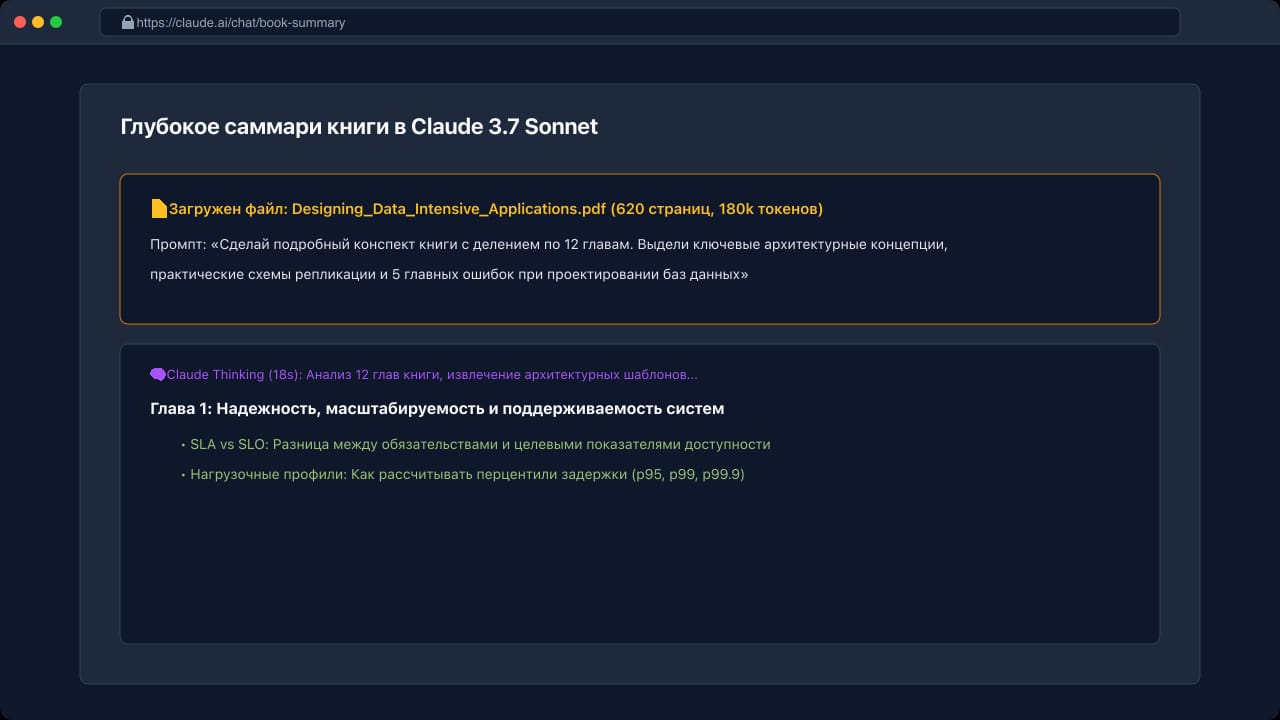Image resolution: width=1280 pixels, height=720 pixels.
Task: Close the window with the red button
Action: [x=20, y=22]
